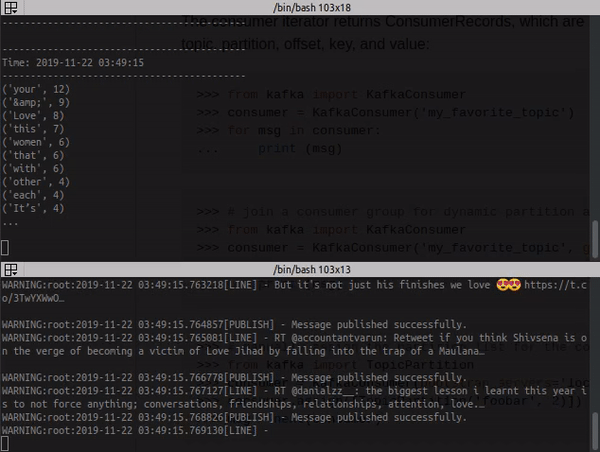The height and width of the screenshot is (452, 600).
Task: Click the ('that', 6) output row
Action: pyautogui.click(x=33, y=155)
